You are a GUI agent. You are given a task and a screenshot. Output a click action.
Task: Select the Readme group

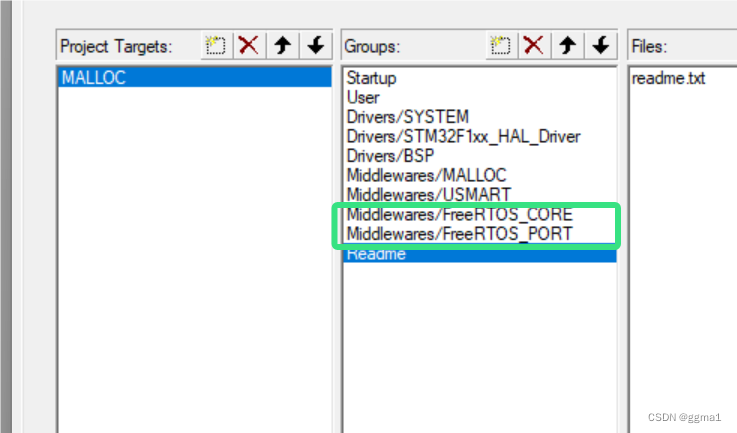pyautogui.click(x=479, y=253)
